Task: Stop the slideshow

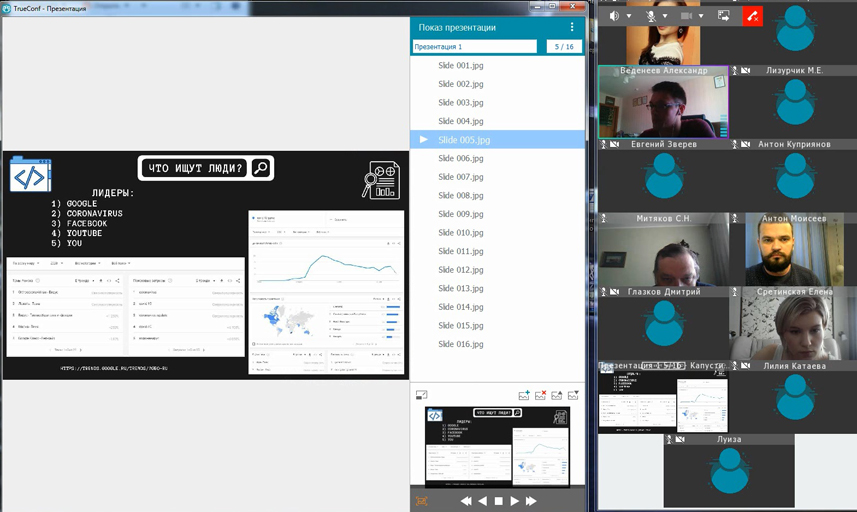Action: (x=498, y=501)
